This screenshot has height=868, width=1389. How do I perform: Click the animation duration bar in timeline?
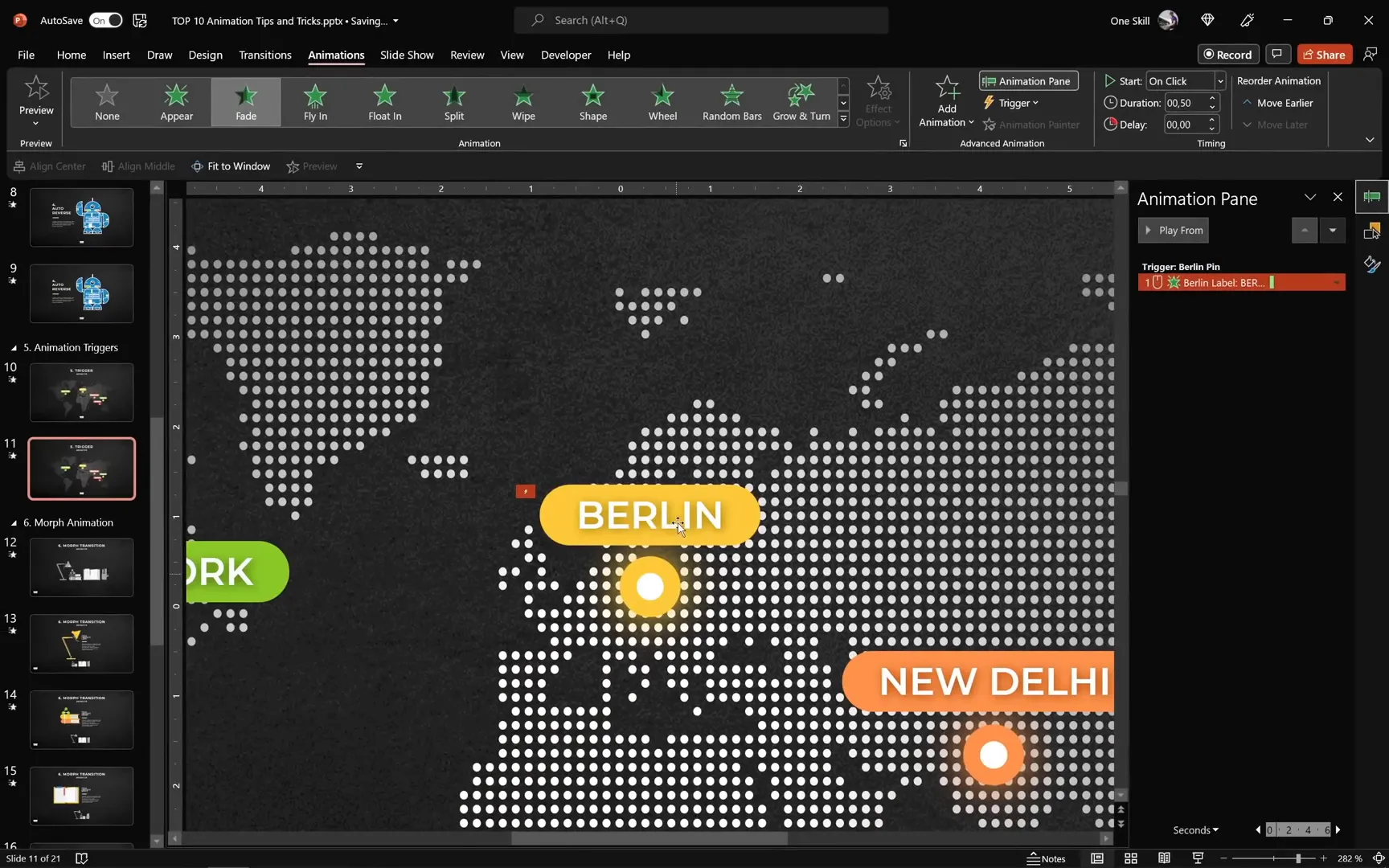point(1272,282)
